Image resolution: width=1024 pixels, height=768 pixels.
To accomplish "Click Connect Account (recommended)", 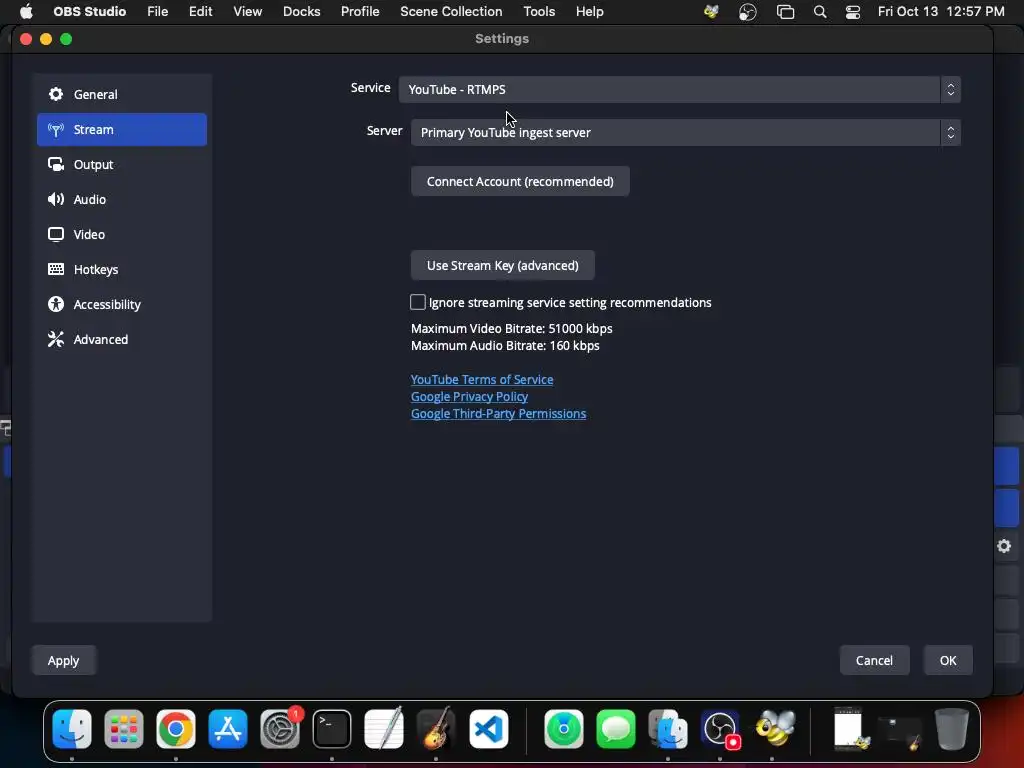I will click(520, 182).
